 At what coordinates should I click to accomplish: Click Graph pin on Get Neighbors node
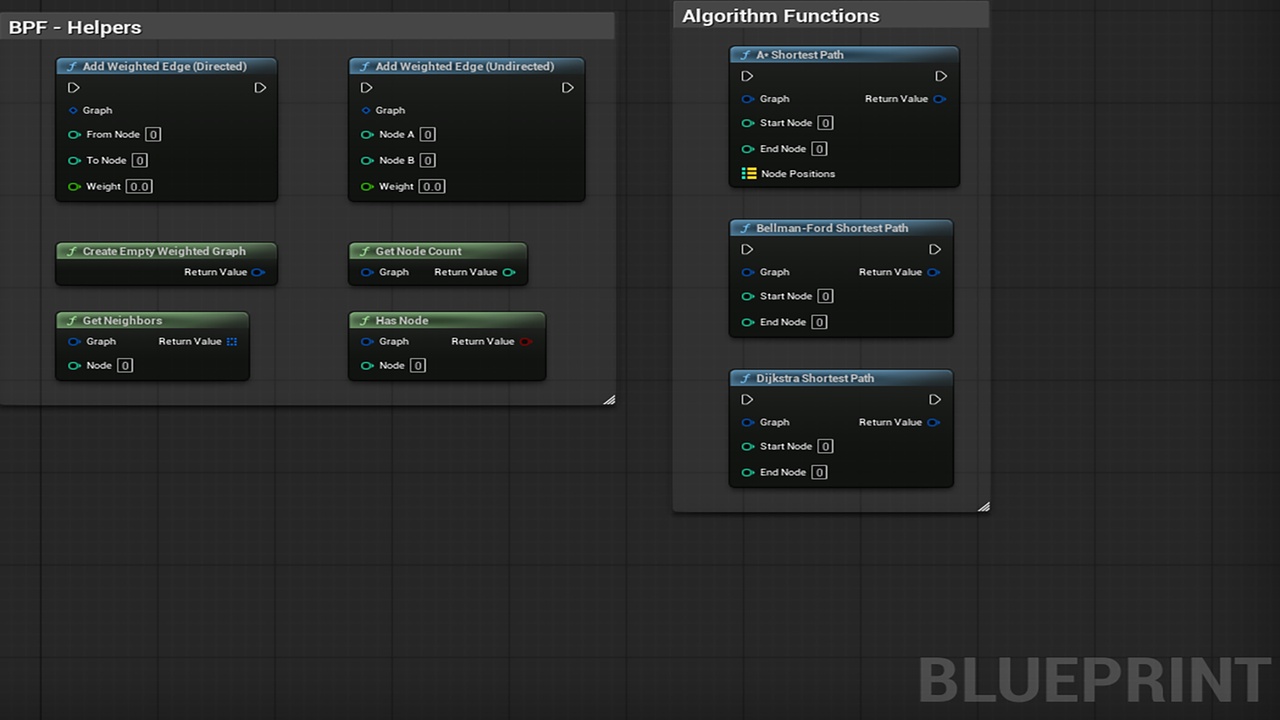pyautogui.click(x=74, y=341)
